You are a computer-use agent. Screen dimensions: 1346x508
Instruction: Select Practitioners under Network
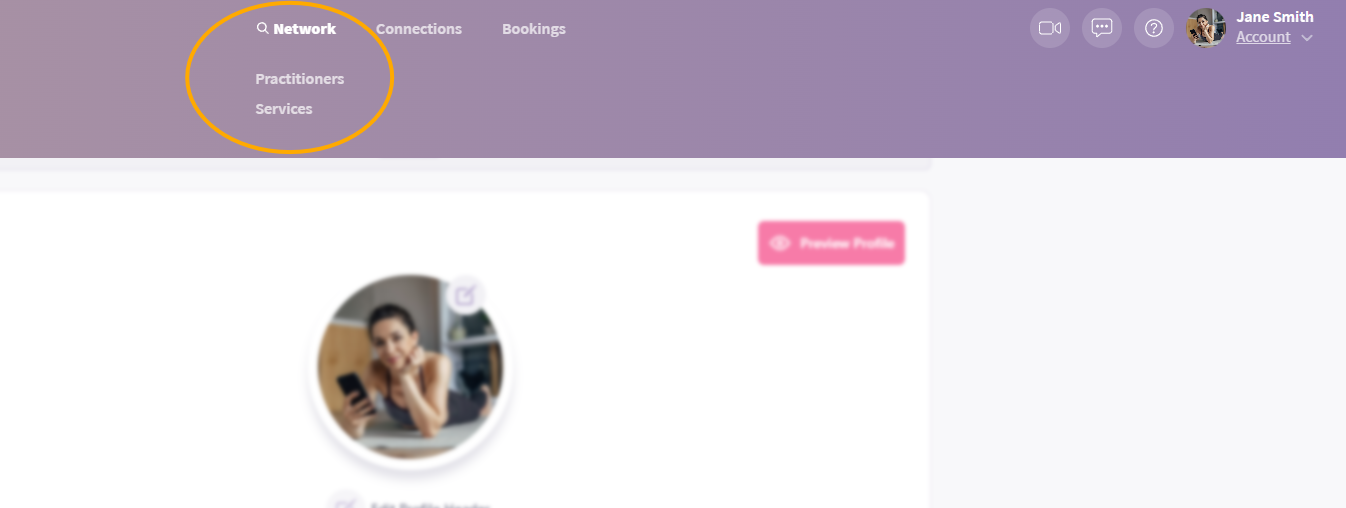[300, 79]
